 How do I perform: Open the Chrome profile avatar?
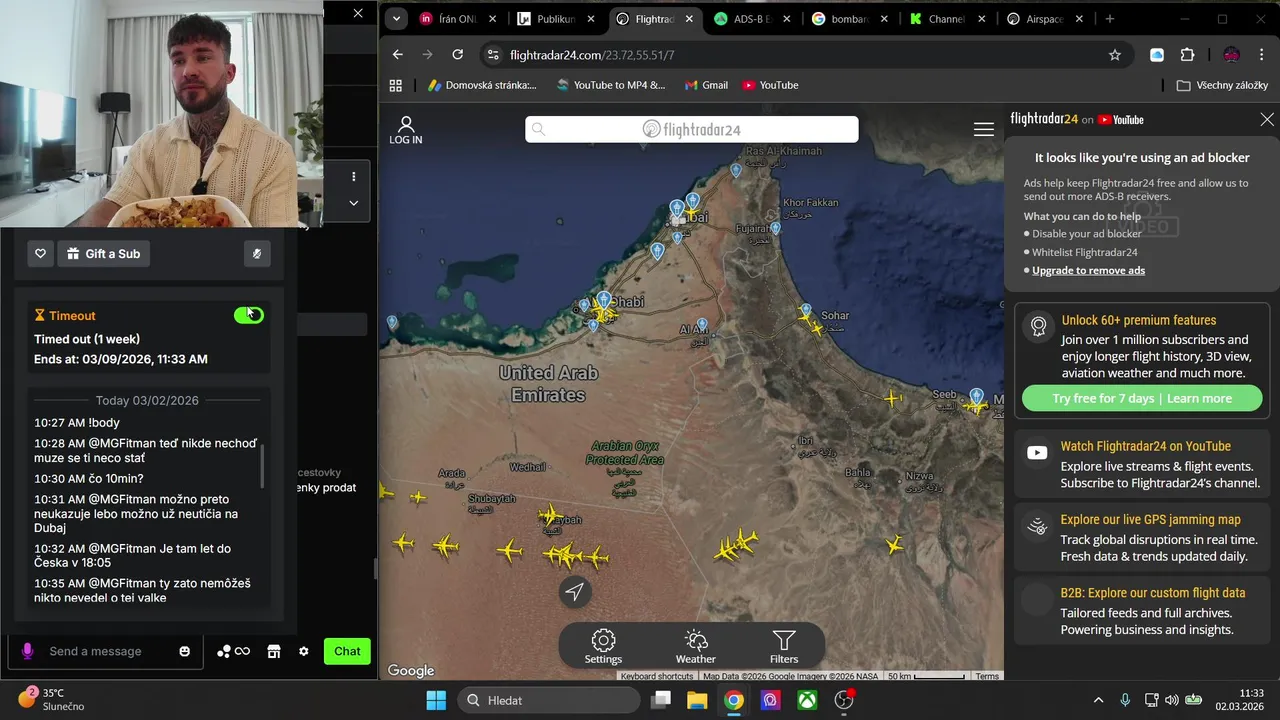pos(1231,55)
